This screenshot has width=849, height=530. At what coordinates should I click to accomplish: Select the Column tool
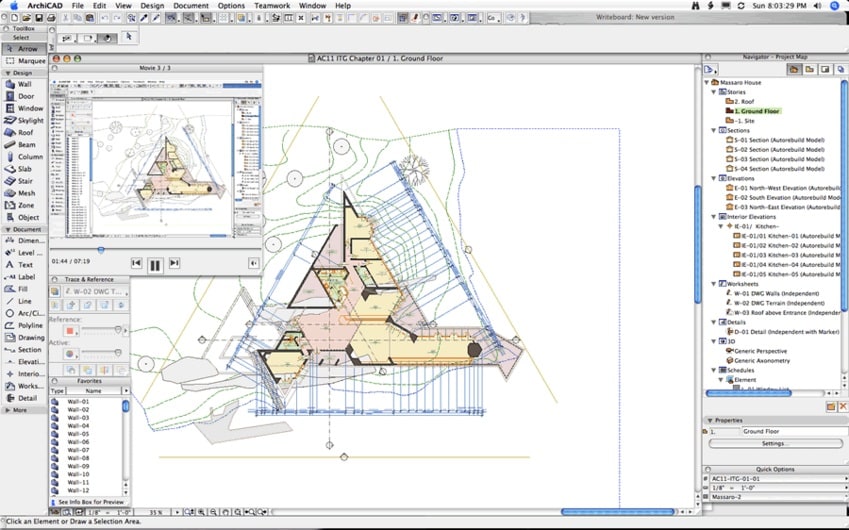[24, 156]
